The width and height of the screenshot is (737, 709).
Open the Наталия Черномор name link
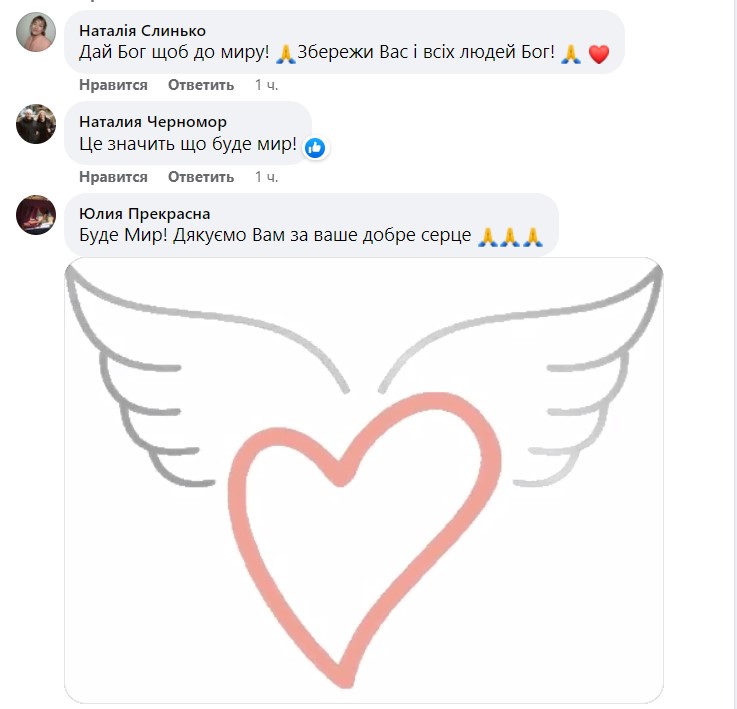click(x=153, y=122)
